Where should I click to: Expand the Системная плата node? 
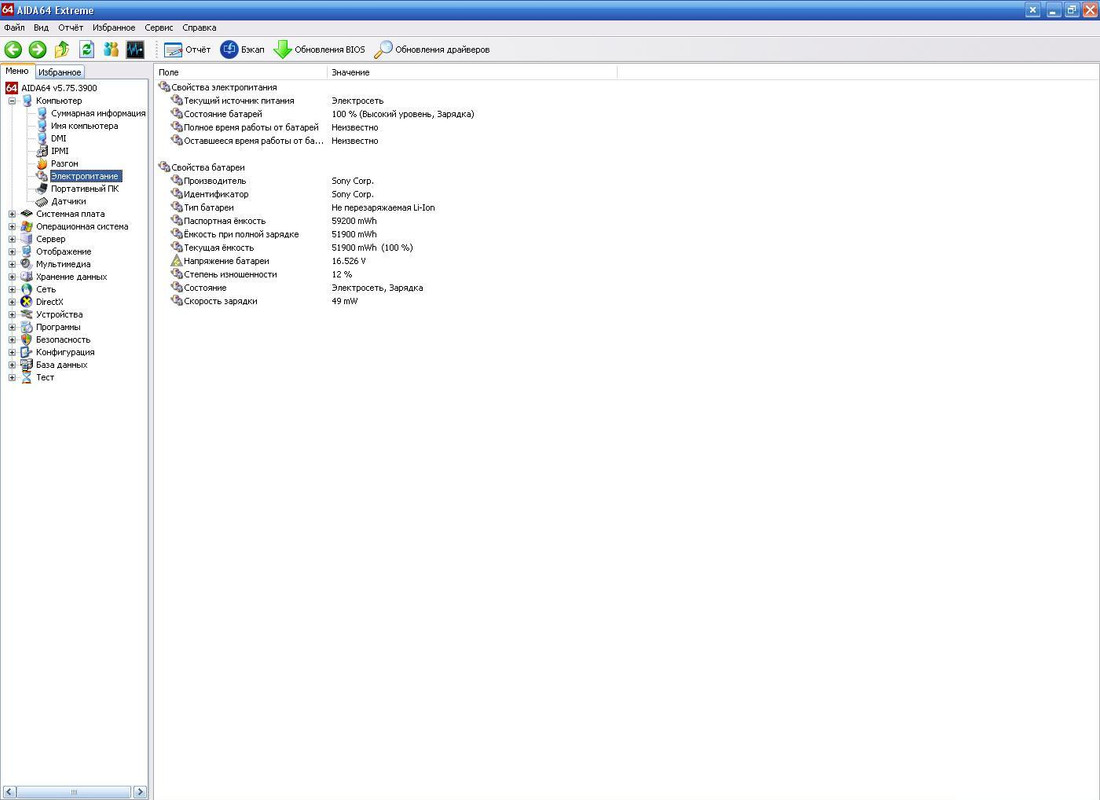12,214
